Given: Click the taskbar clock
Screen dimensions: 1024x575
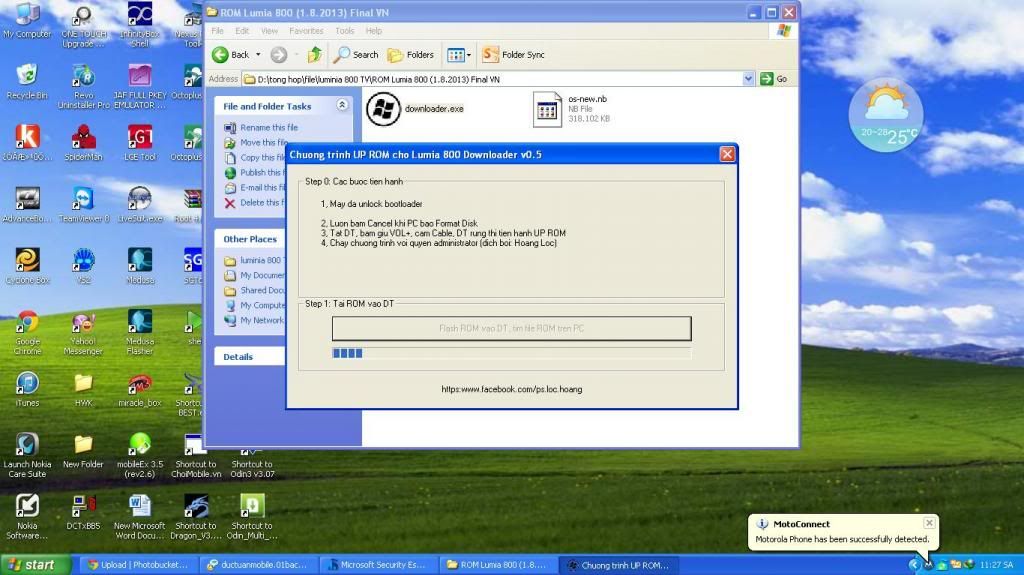Looking at the screenshot, I should click(997, 565).
